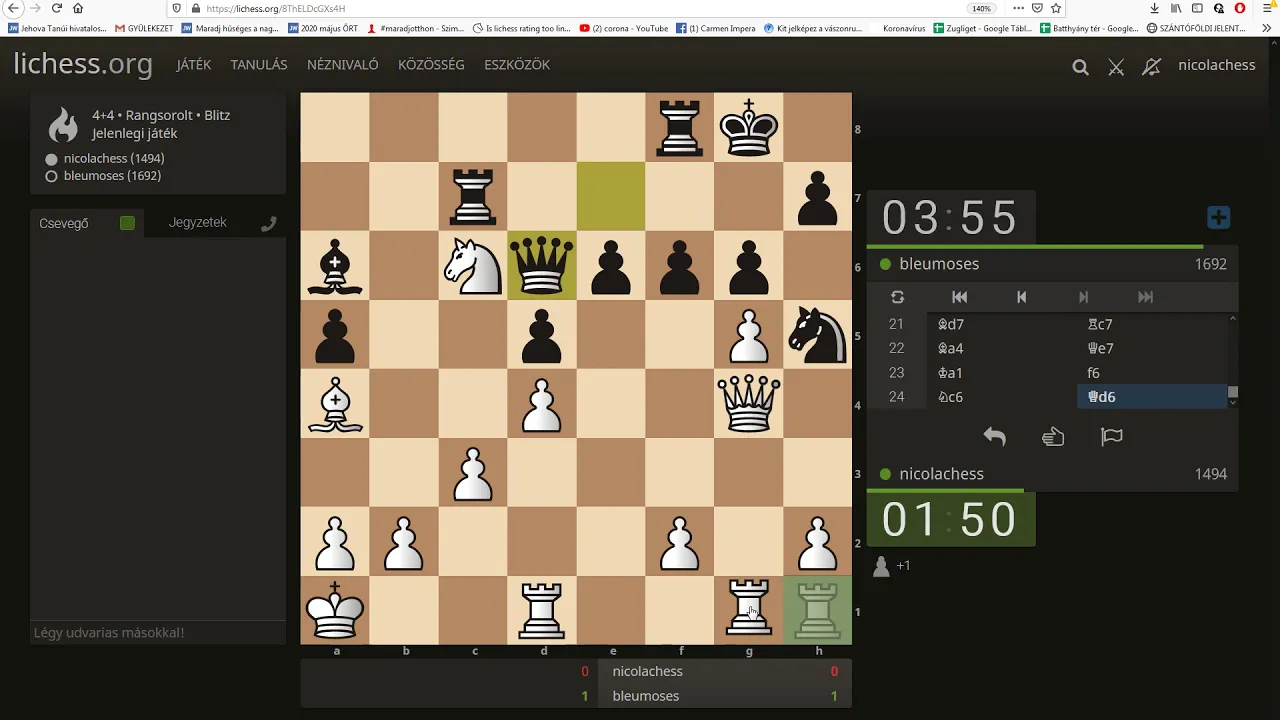Jump to the last move
1280x720 pixels.
tap(1146, 297)
